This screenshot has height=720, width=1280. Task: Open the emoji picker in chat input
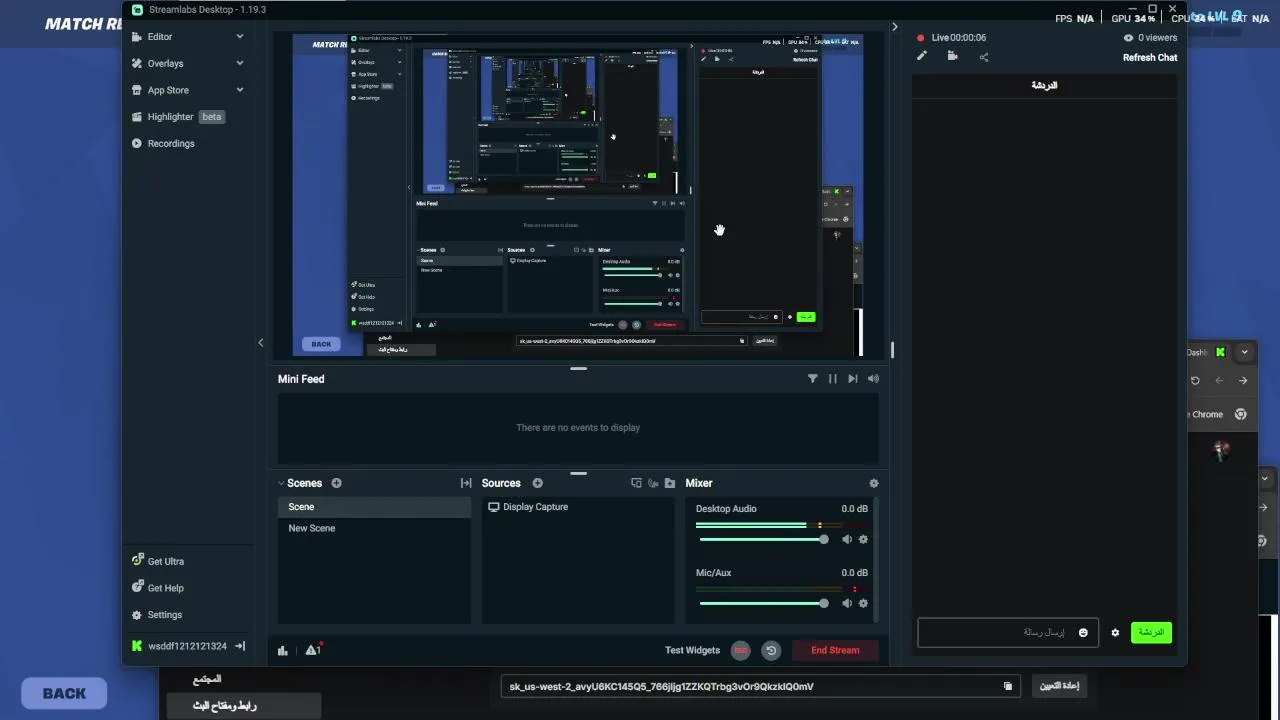tap(1083, 633)
